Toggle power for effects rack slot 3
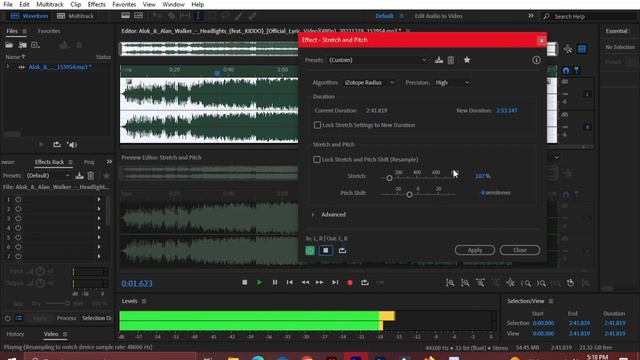Viewport: 640px width, 360px height. tap(18, 218)
